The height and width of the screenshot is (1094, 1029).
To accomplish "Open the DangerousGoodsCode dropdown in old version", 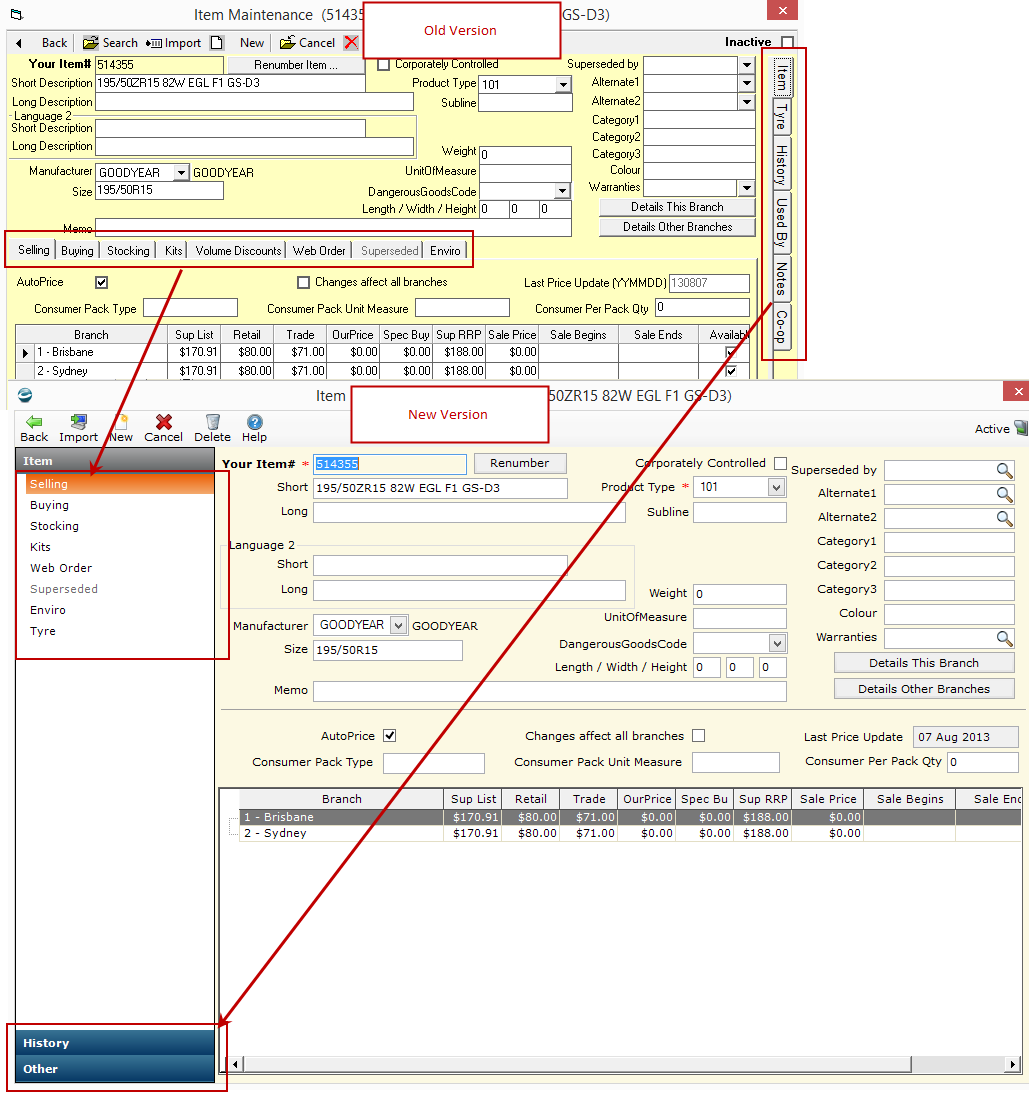I will [x=563, y=191].
